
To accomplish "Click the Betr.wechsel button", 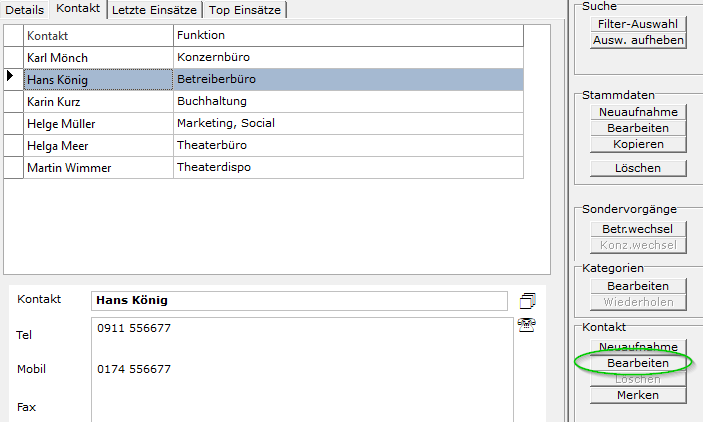I will [x=637, y=229].
